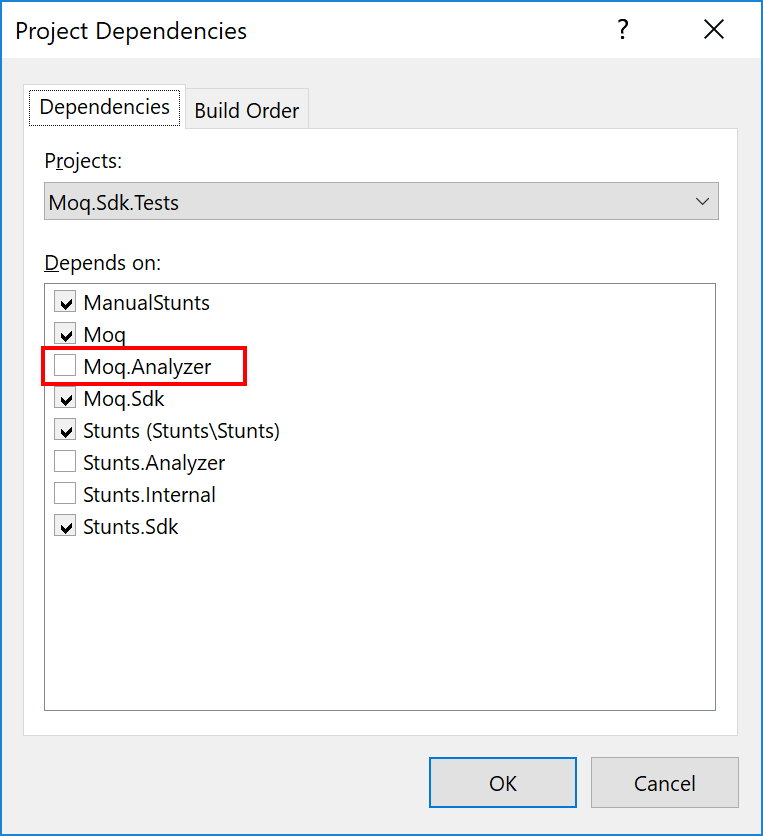Check the Stunts.Analyzer dependency checkbox
The height and width of the screenshot is (836, 763).
pyautogui.click(x=65, y=462)
